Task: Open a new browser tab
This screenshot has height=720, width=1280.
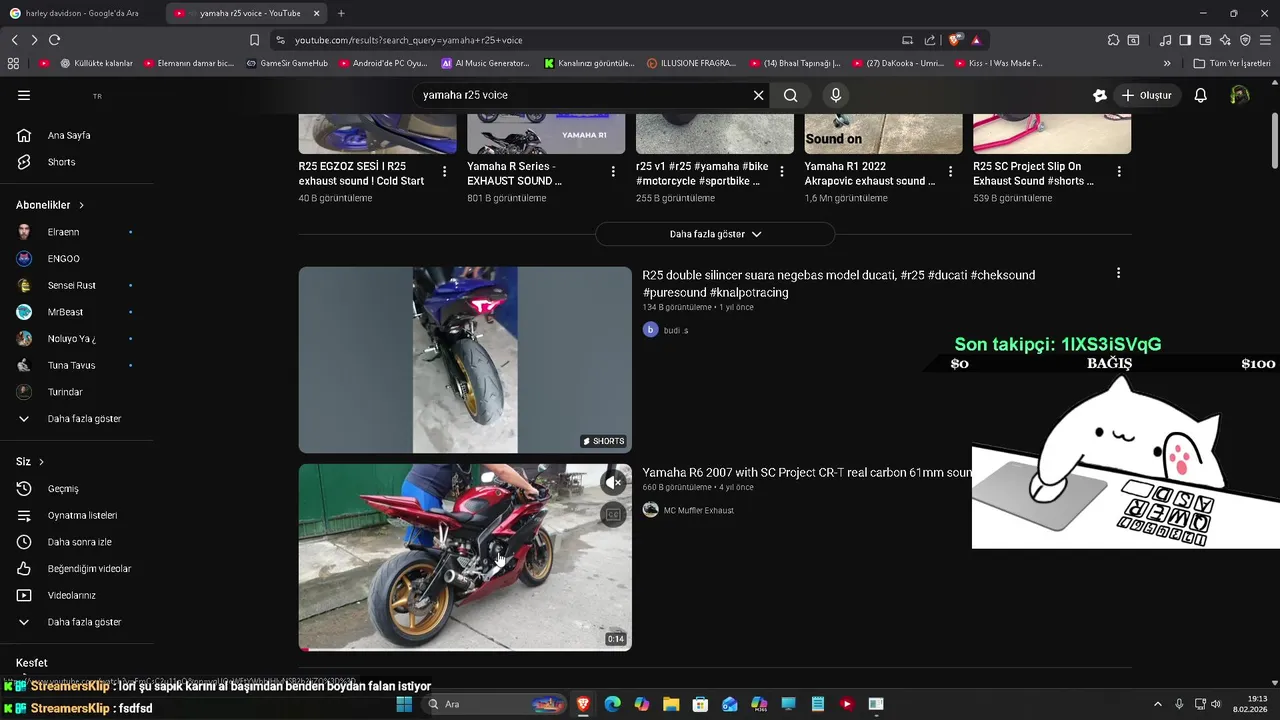Action: [x=341, y=13]
